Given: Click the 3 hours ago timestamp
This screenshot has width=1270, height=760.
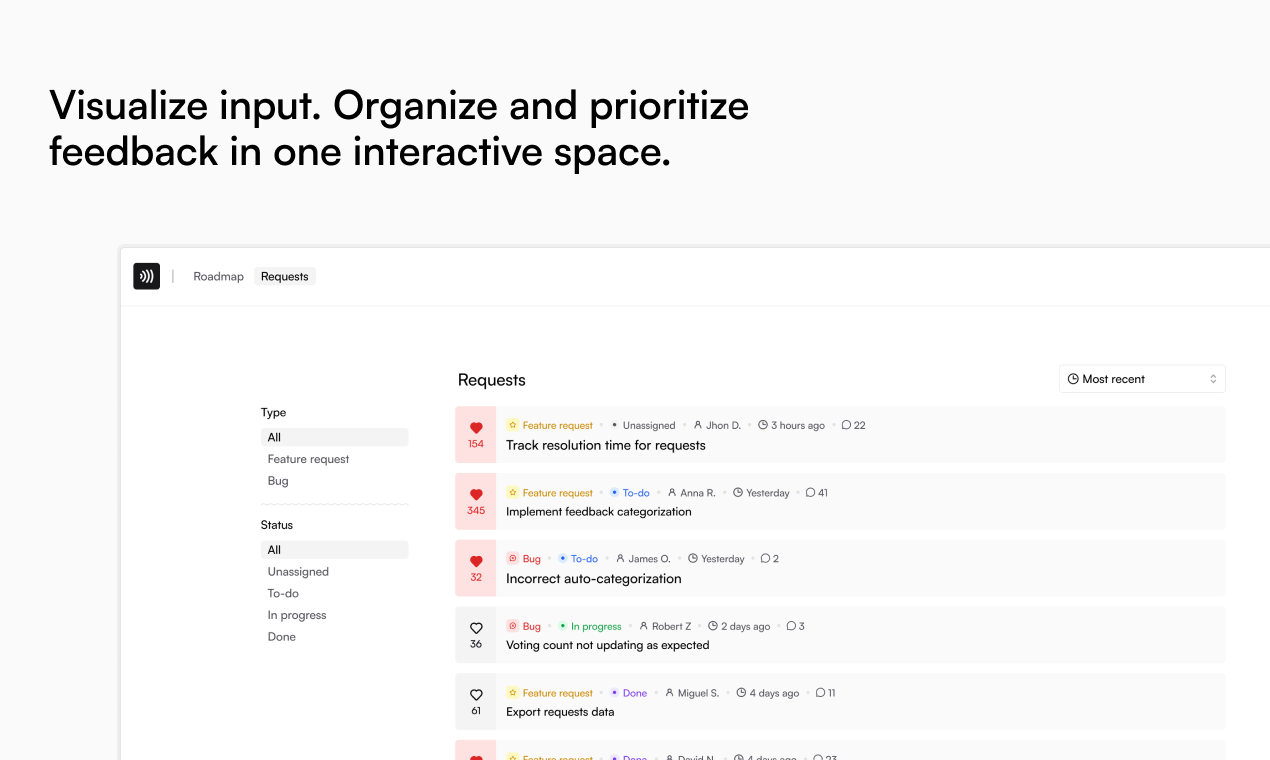Looking at the screenshot, I should pyautogui.click(x=791, y=425).
